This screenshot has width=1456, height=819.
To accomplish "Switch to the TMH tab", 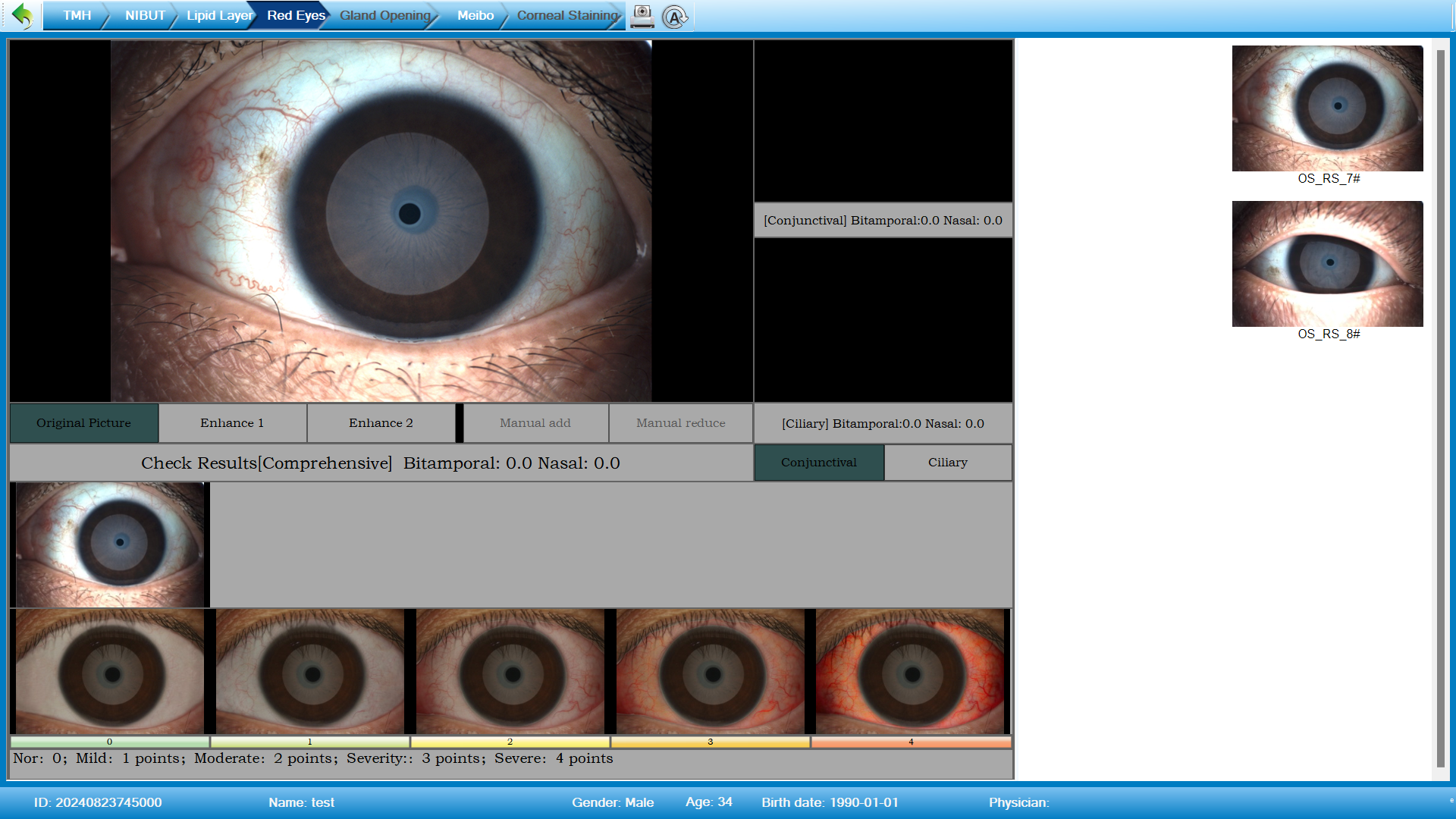I will click(x=77, y=14).
